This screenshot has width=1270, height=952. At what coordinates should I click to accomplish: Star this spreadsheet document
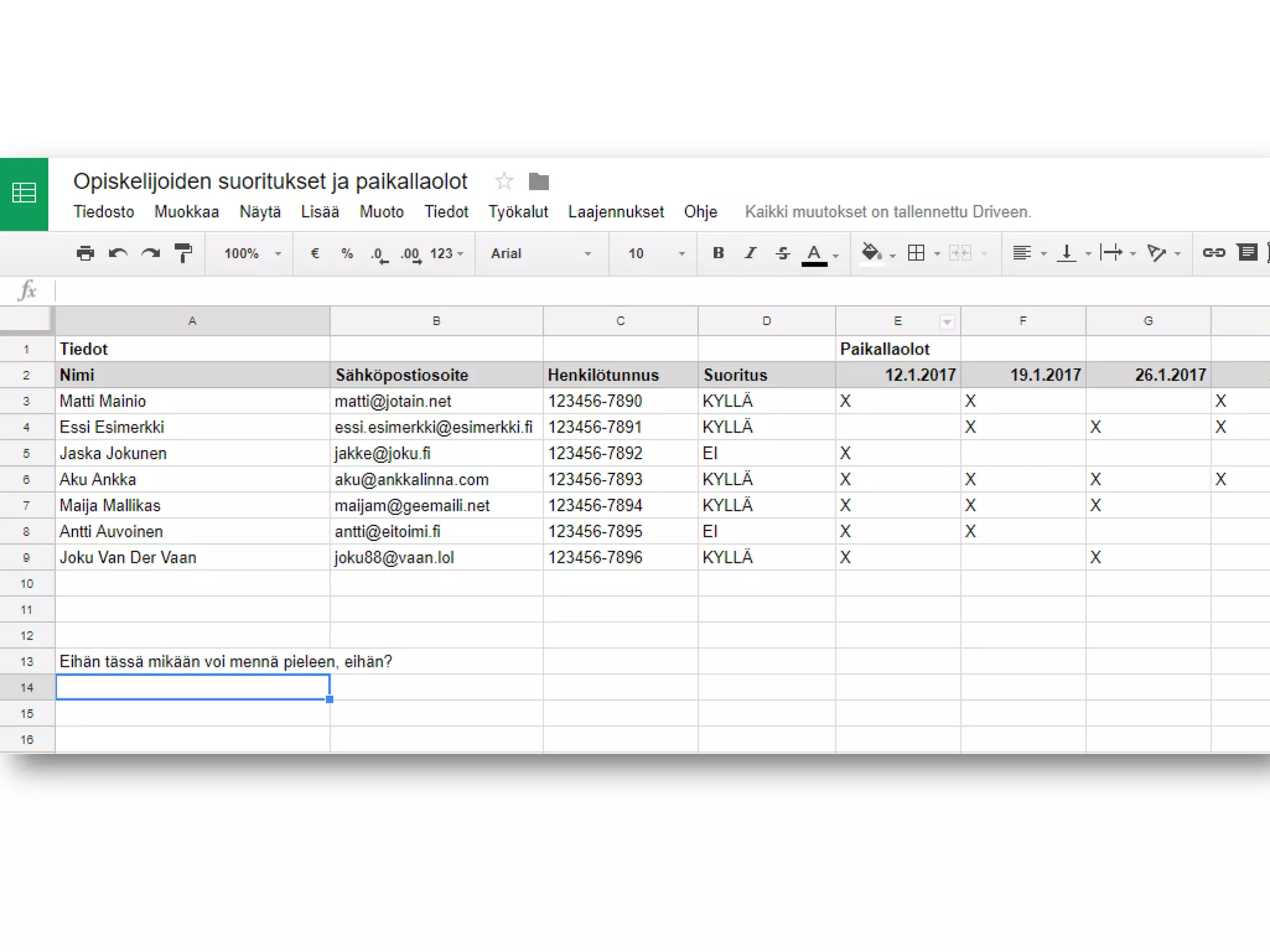(x=504, y=181)
